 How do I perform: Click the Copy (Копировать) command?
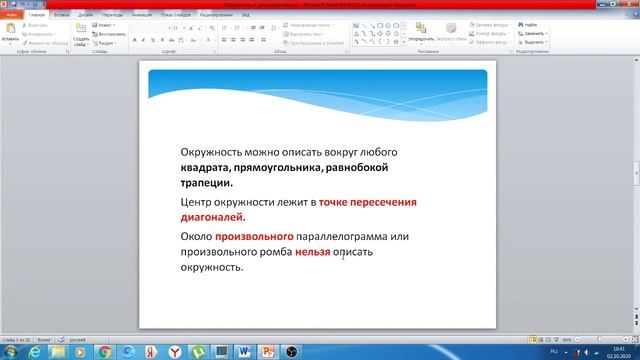(39, 34)
